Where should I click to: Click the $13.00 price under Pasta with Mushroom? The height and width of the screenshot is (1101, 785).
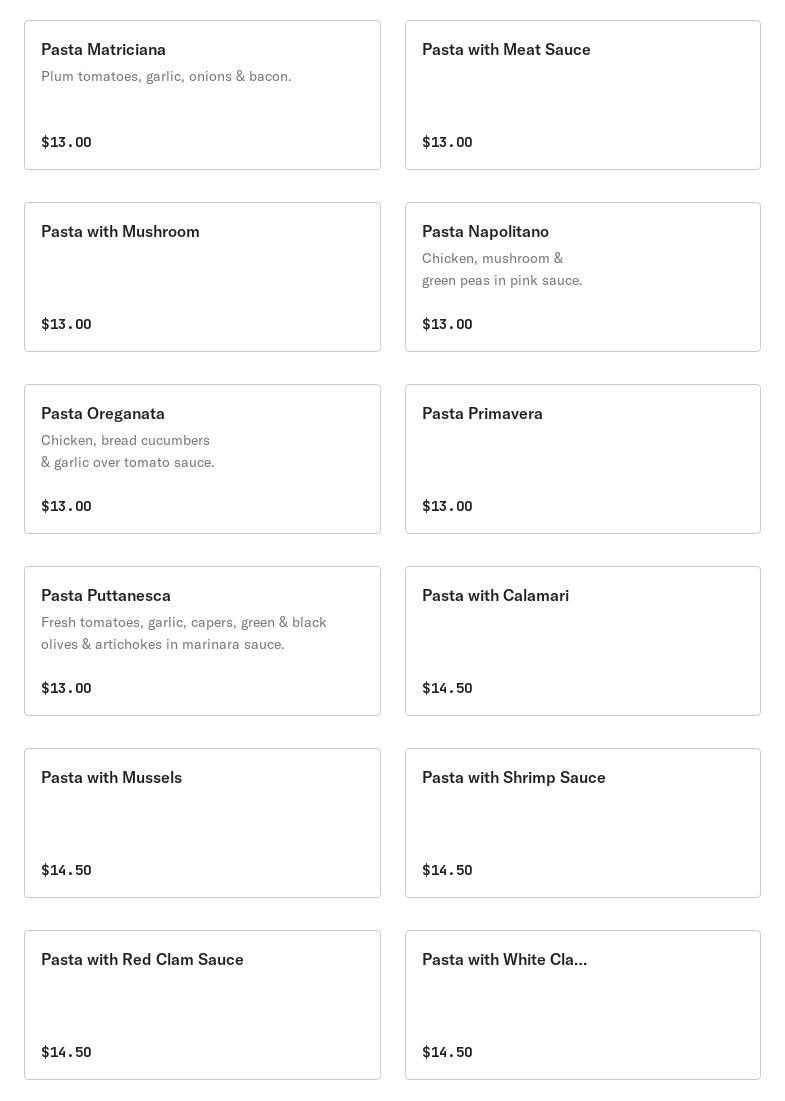pyautogui.click(x=66, y=324)
